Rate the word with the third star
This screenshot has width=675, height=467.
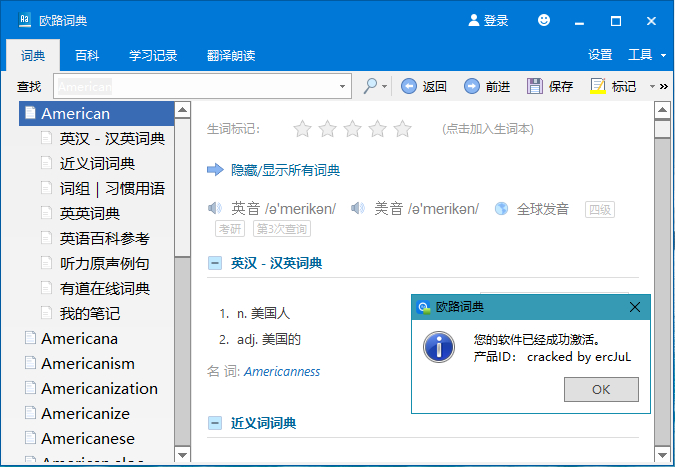point(352,128)
